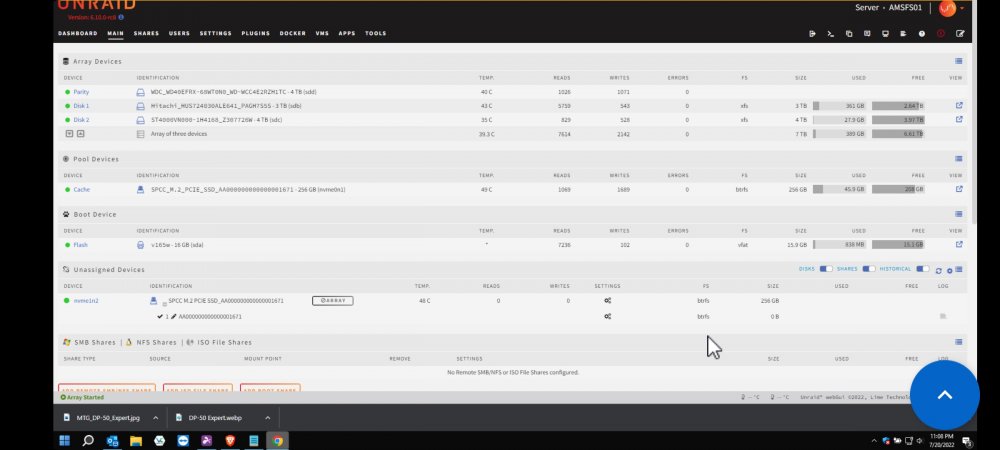This screenshot has width=1000, height=450.
Task: Click the Disk 1 used space bar
Action: (839, 106)
